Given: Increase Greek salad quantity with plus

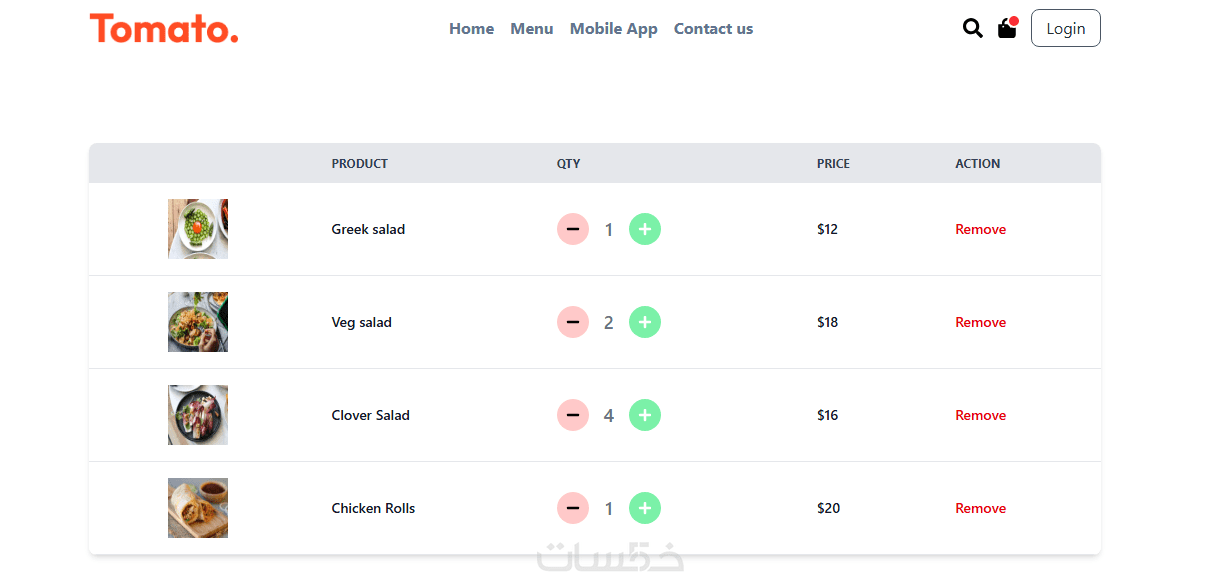Looking at the screenshot, I should pos(645,230).
